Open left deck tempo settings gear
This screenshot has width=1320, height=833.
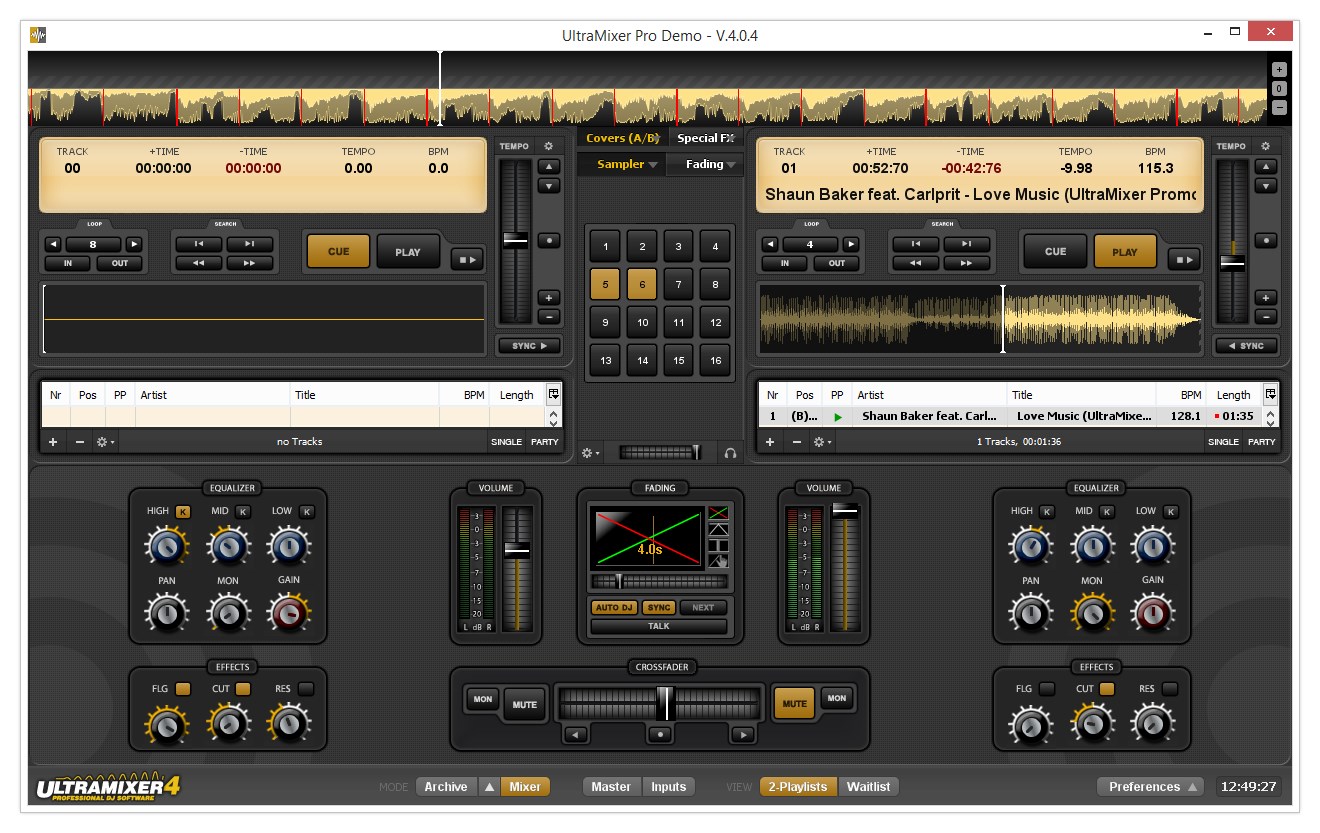coord(548,146)
